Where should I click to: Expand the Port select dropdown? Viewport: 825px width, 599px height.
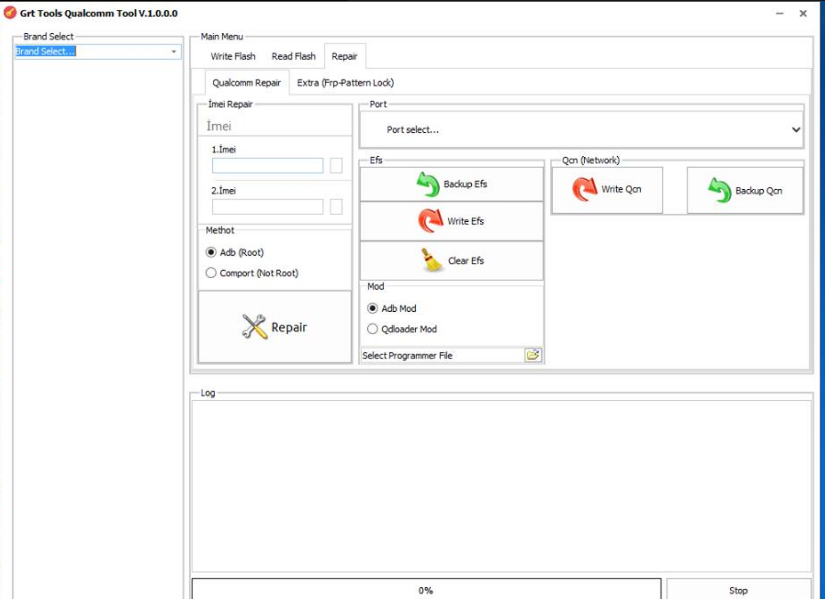(581, 129)
